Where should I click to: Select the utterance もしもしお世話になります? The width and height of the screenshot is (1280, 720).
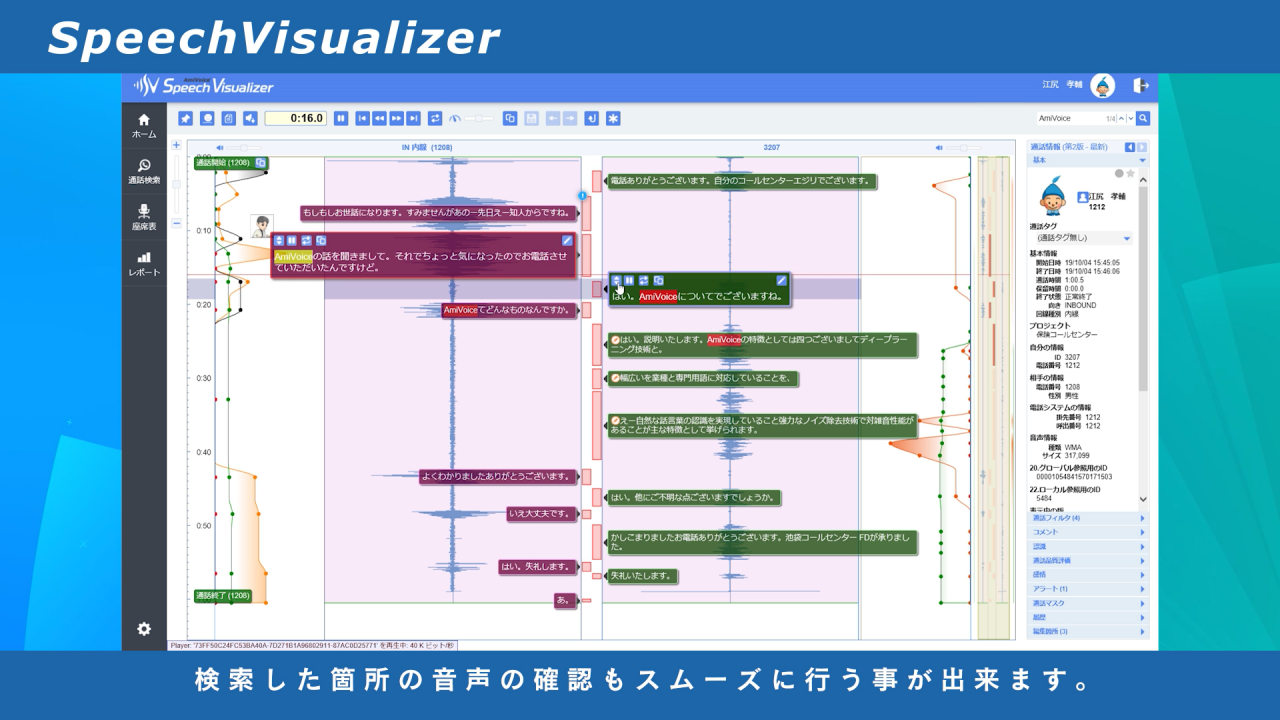coord(438,213)
